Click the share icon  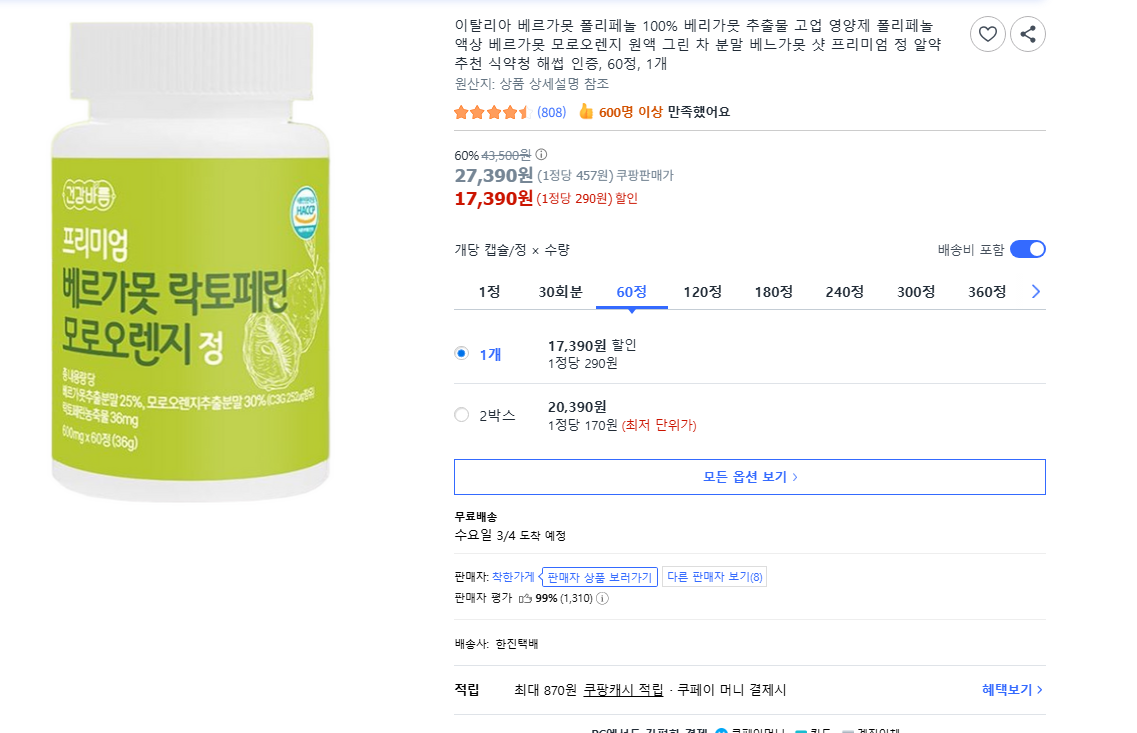click(x=1028, y=35)
